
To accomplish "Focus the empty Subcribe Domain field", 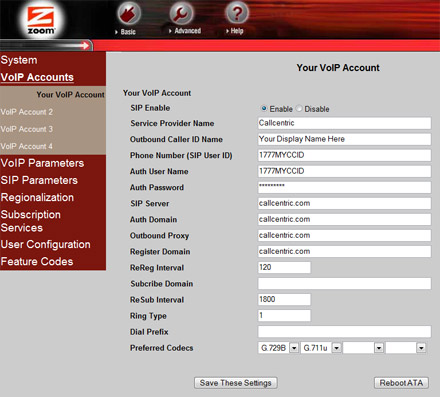I will click(344, 284).
